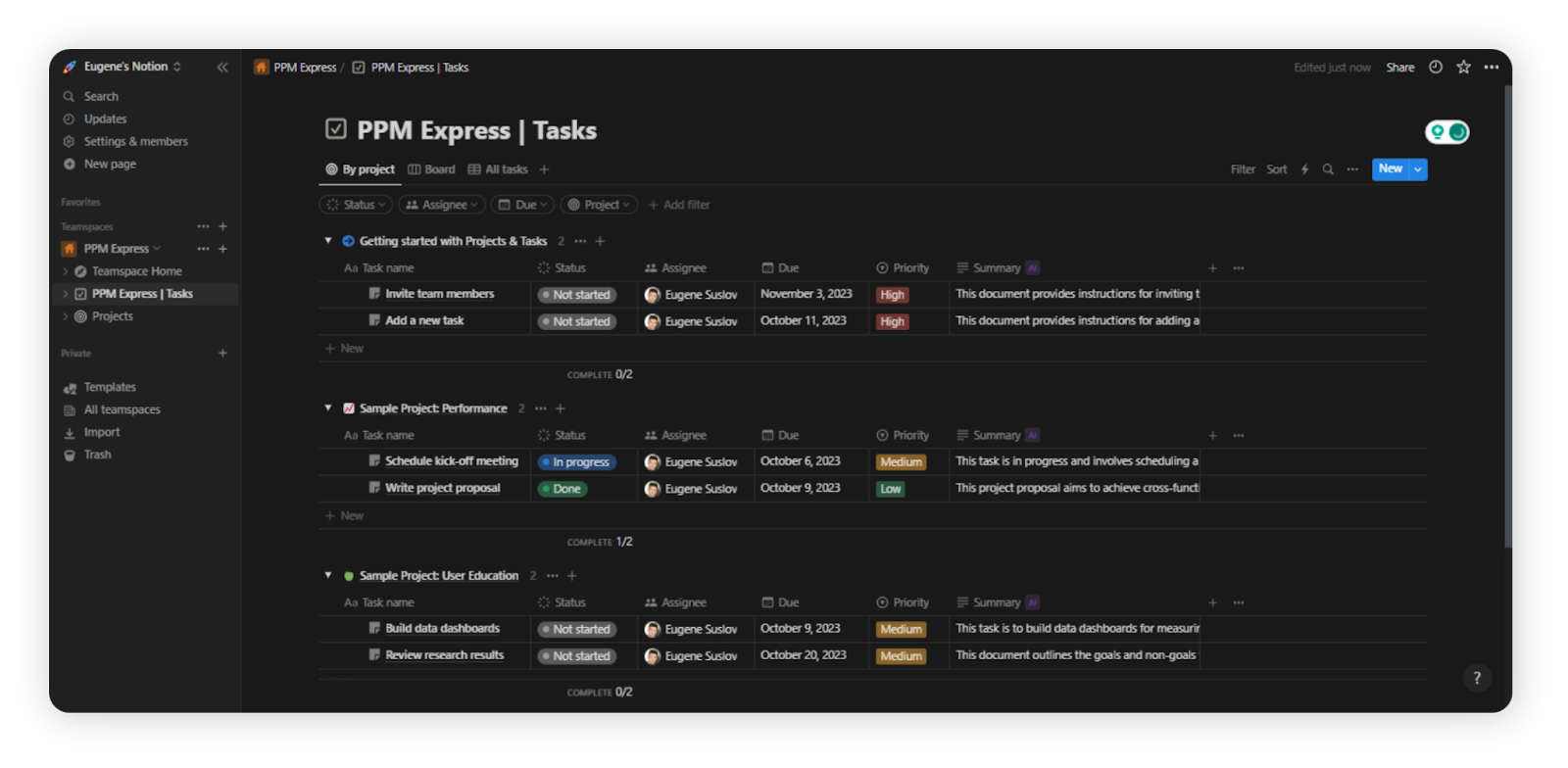Open All teamspaces in sidebar
This screenshot has width=1568, height=768.
pos(122,409)
